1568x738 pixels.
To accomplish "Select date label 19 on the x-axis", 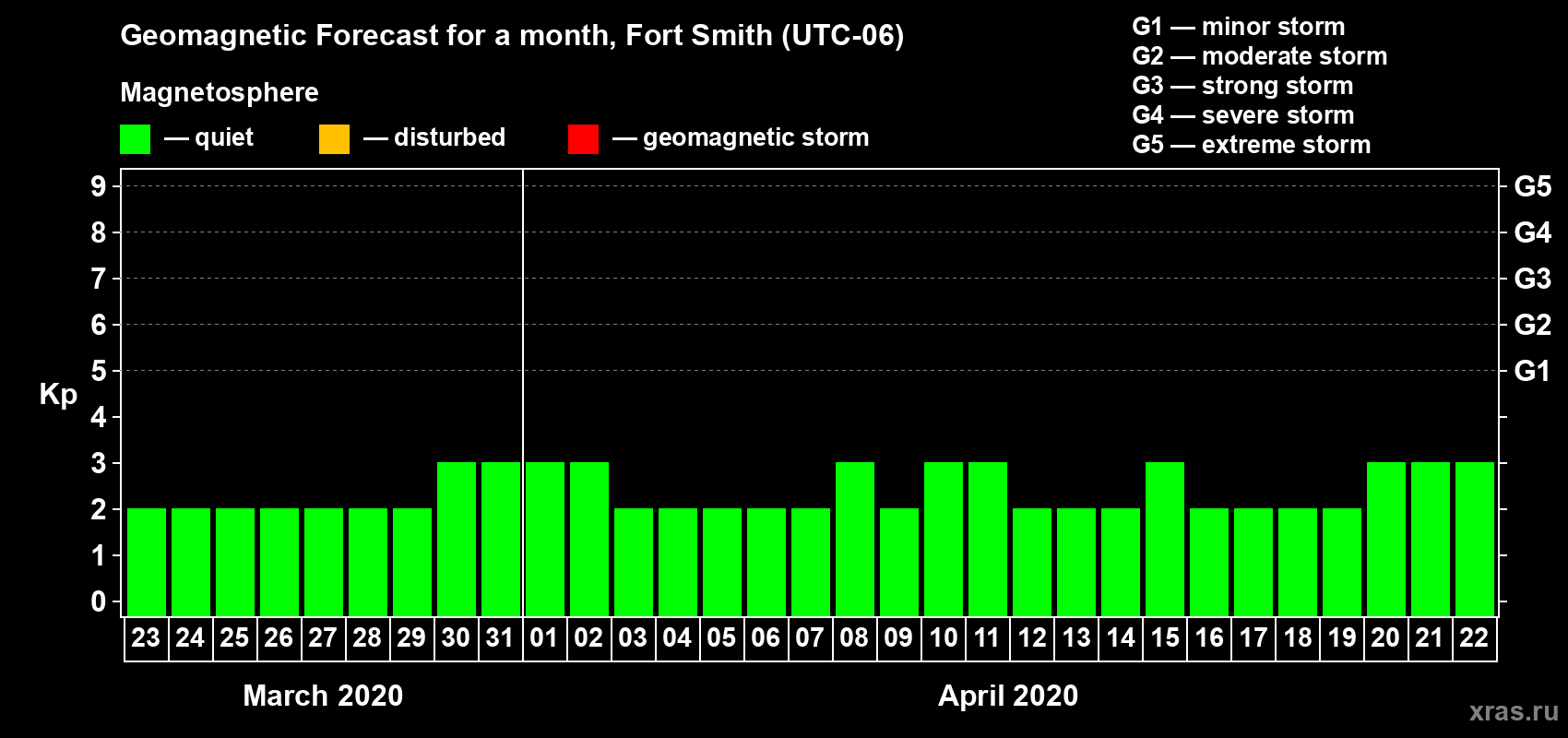I will (1341, 638).
